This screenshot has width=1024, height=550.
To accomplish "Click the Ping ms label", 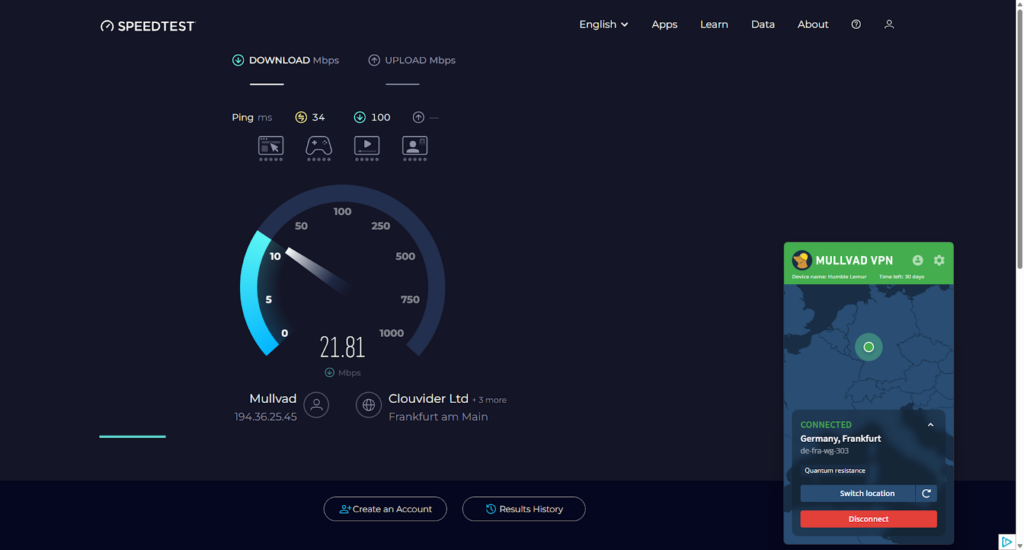I will coord(251,117).
